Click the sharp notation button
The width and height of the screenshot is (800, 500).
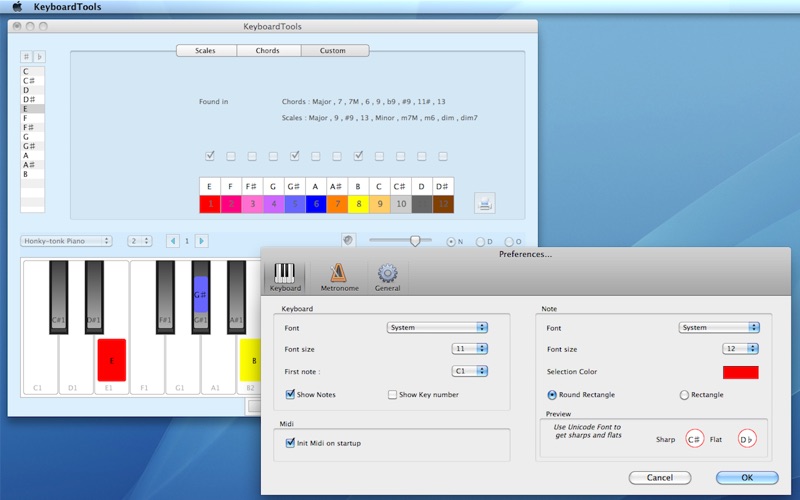[26, 57]
